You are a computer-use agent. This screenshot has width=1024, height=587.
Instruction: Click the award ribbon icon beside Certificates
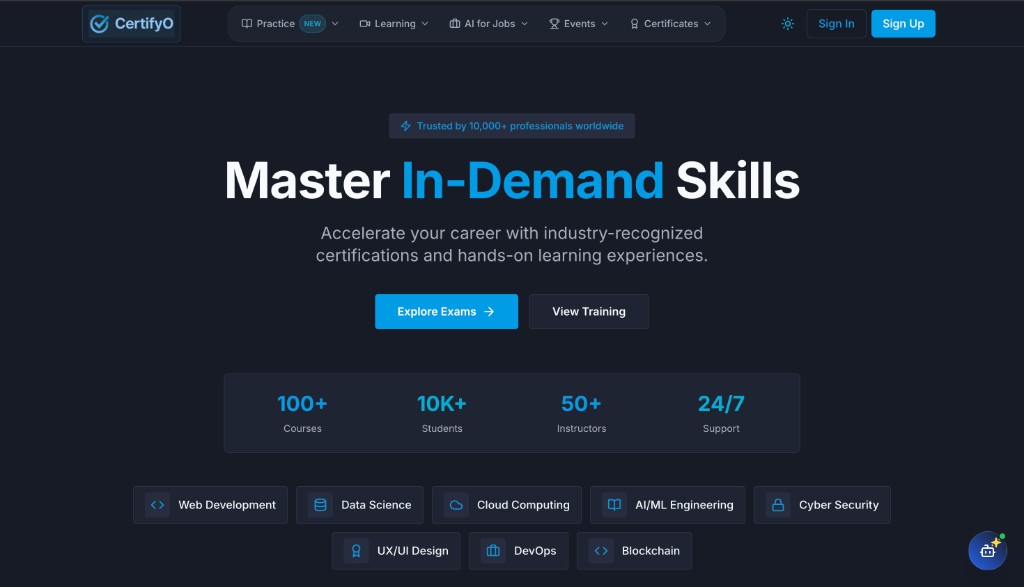634,24
